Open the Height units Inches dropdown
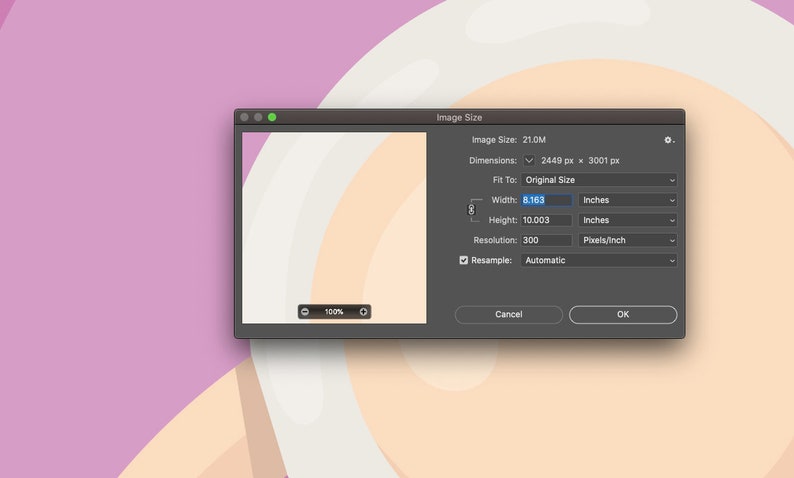The width and height of the screenshot is (794, 478). click(628, 220)
